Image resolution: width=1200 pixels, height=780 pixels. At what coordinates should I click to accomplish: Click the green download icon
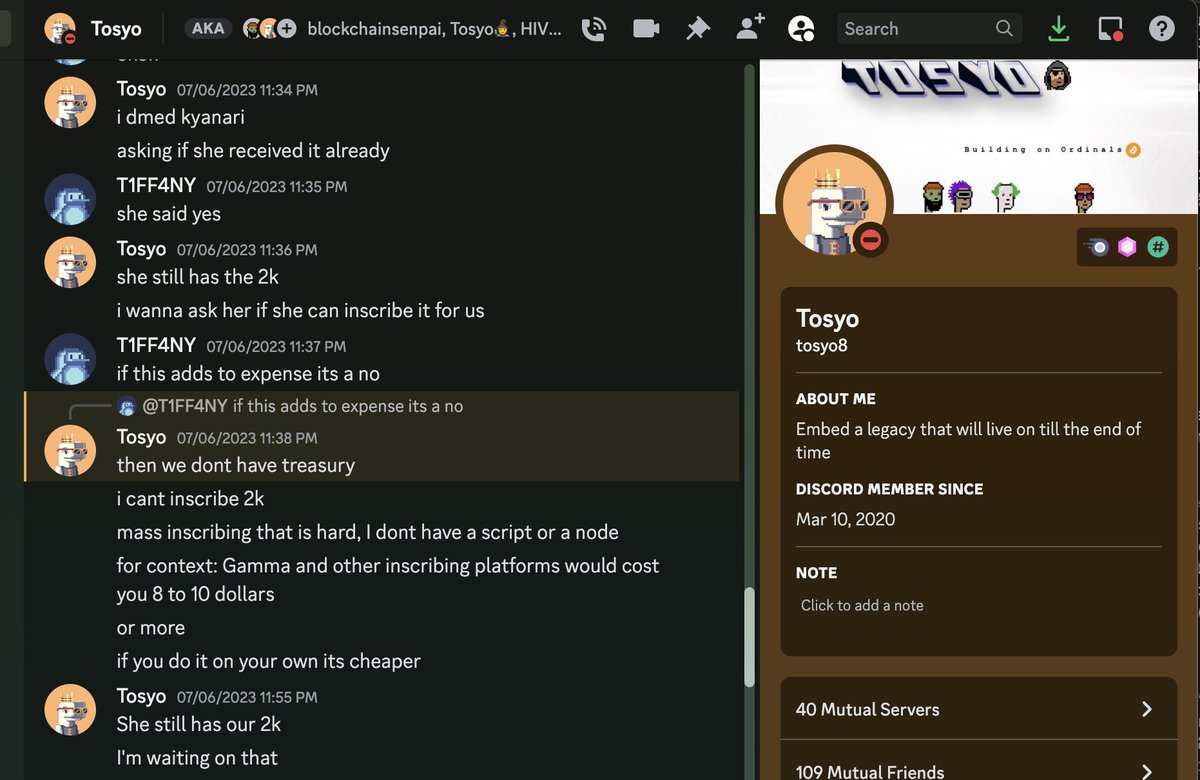[1058, 29]
